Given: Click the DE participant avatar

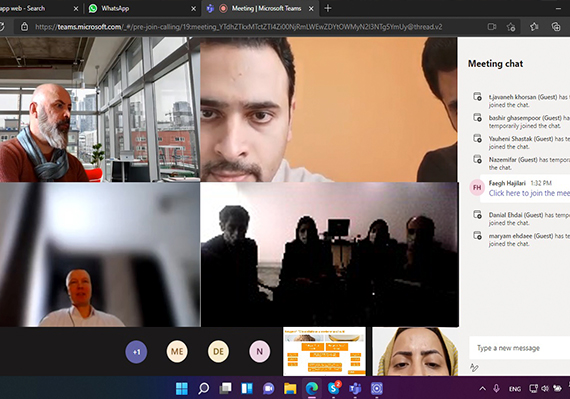Looking at the screenshot, I should tap(218, 351).
